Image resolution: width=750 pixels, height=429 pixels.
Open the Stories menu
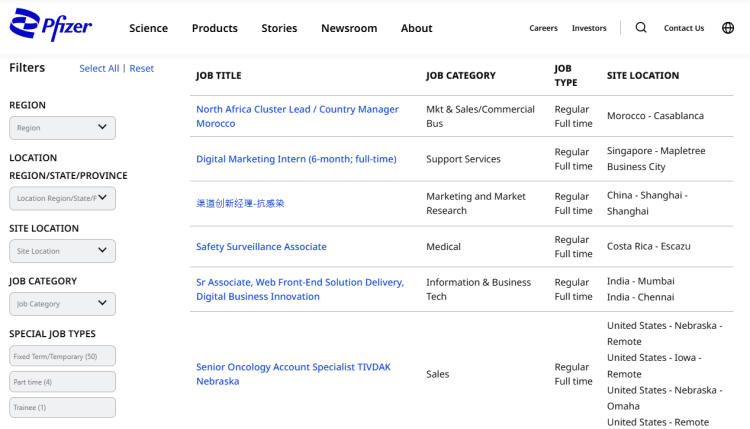click(x=279, y=28)
